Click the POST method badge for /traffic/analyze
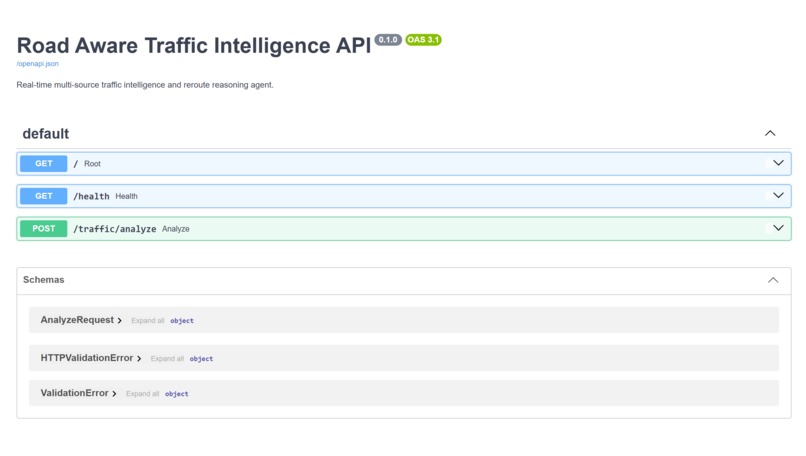Image resolution: width=806 pixels, height=456 pixels. (44, 228)
